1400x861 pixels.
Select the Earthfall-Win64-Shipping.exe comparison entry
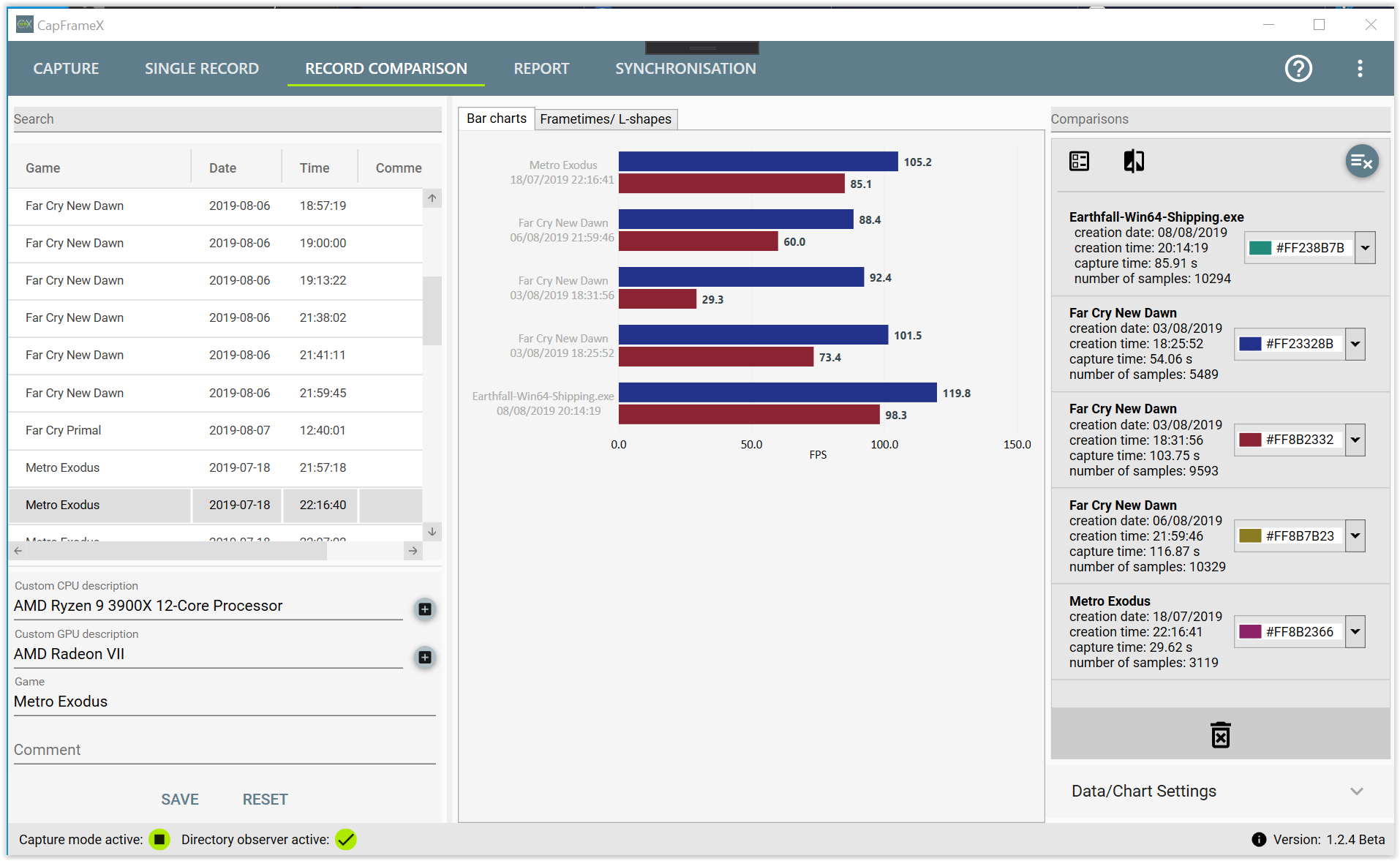(x=1219, y=248)
